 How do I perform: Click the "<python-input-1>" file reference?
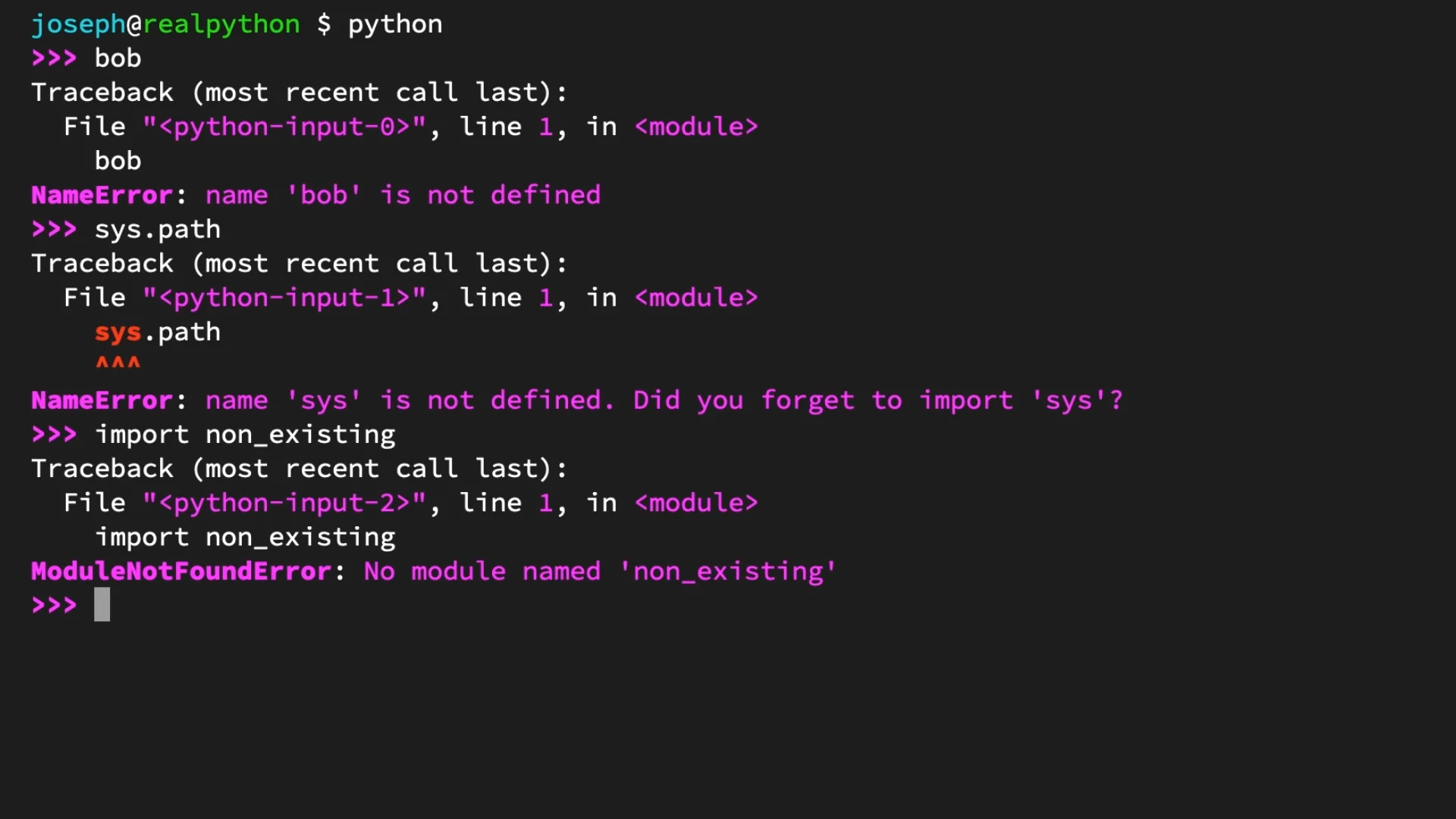[x=284, y=298]
